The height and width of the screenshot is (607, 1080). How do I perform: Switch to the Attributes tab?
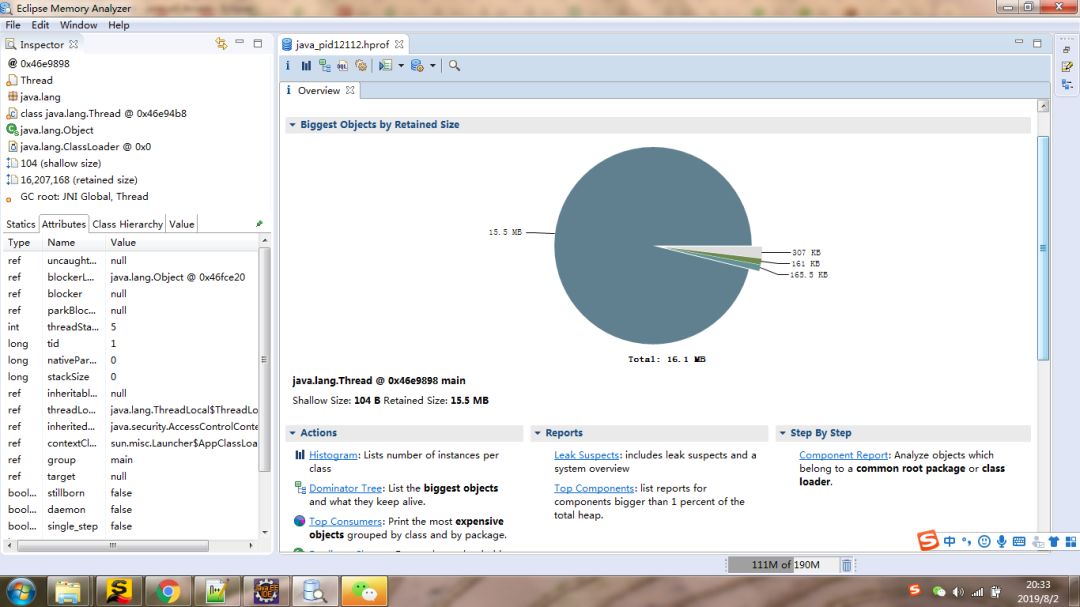tap(63, 224)
